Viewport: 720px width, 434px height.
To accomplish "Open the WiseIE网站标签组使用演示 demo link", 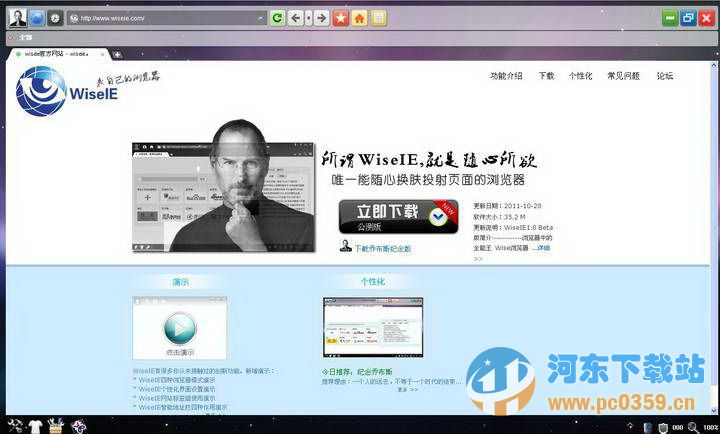I will [177, 398].
